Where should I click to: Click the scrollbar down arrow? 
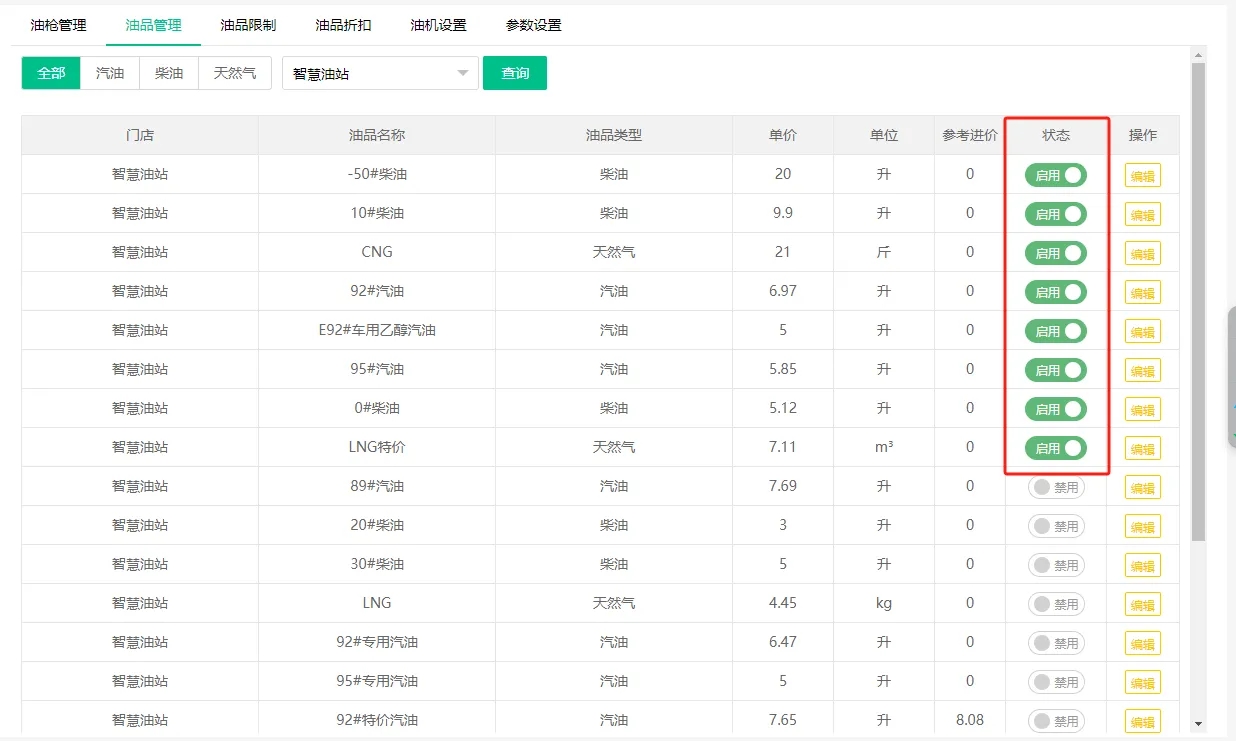click(1198, 724)
